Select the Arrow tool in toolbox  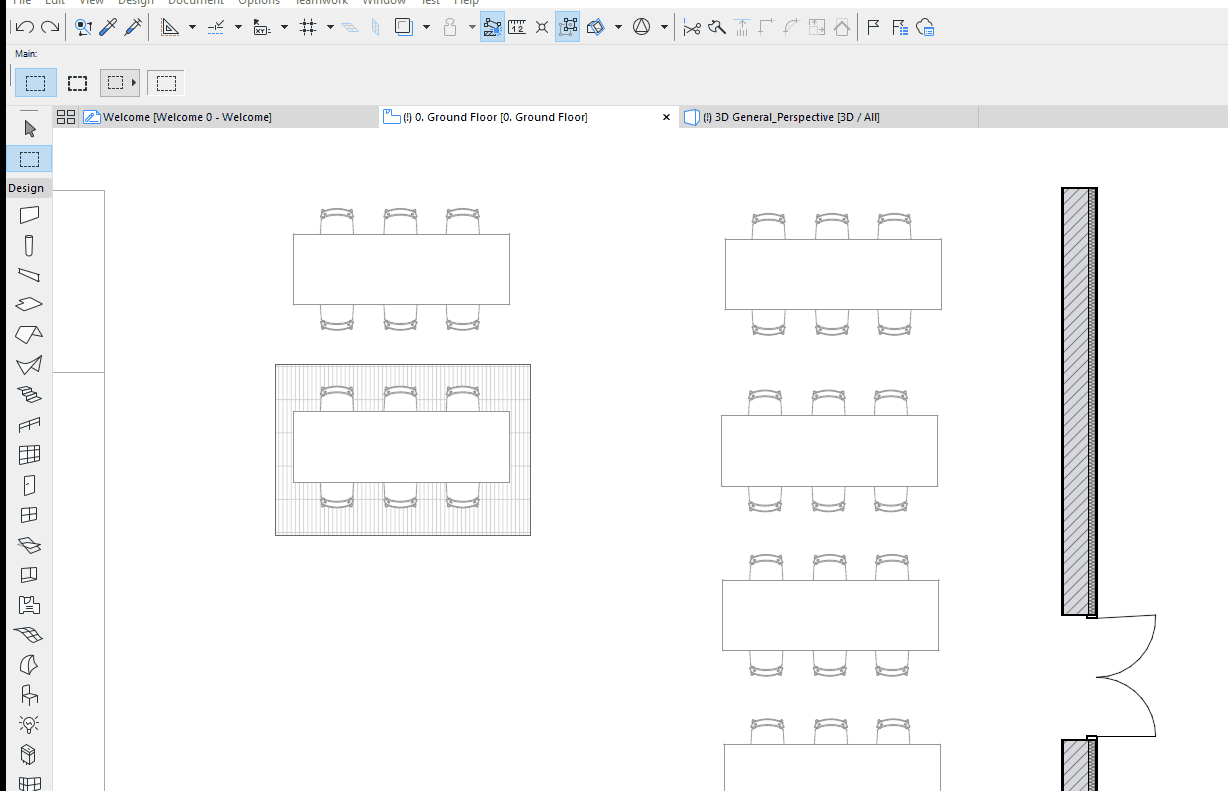pyautogui.click(x=29, y=128)
